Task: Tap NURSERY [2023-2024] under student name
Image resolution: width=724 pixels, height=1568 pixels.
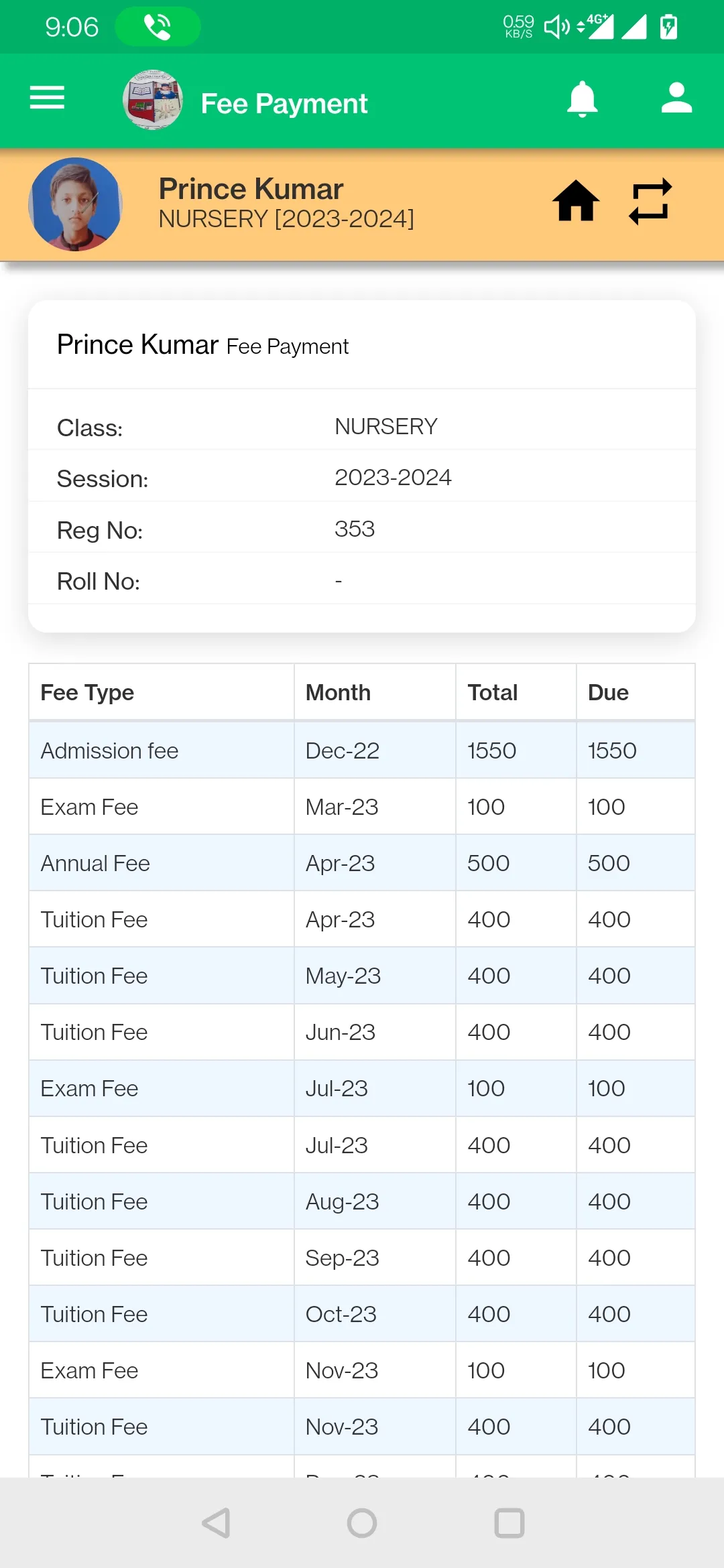Action: tap(286, 219)
